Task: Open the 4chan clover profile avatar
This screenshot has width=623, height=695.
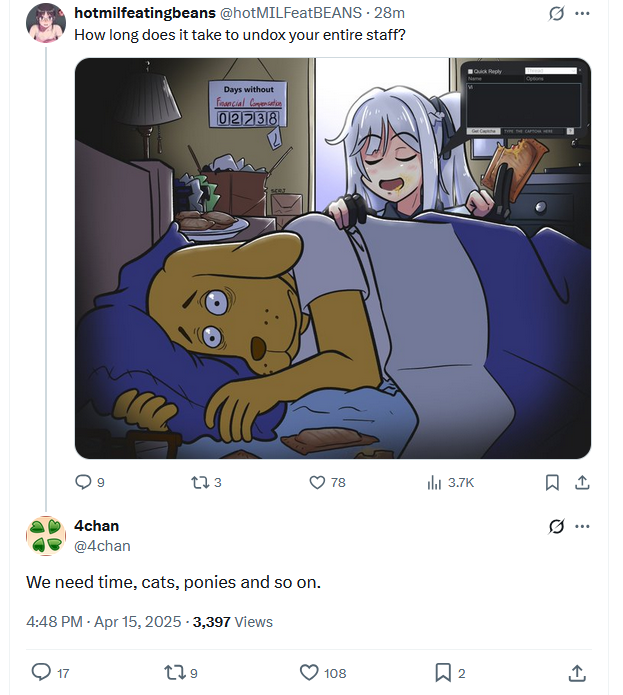Action: coord(46,536)
